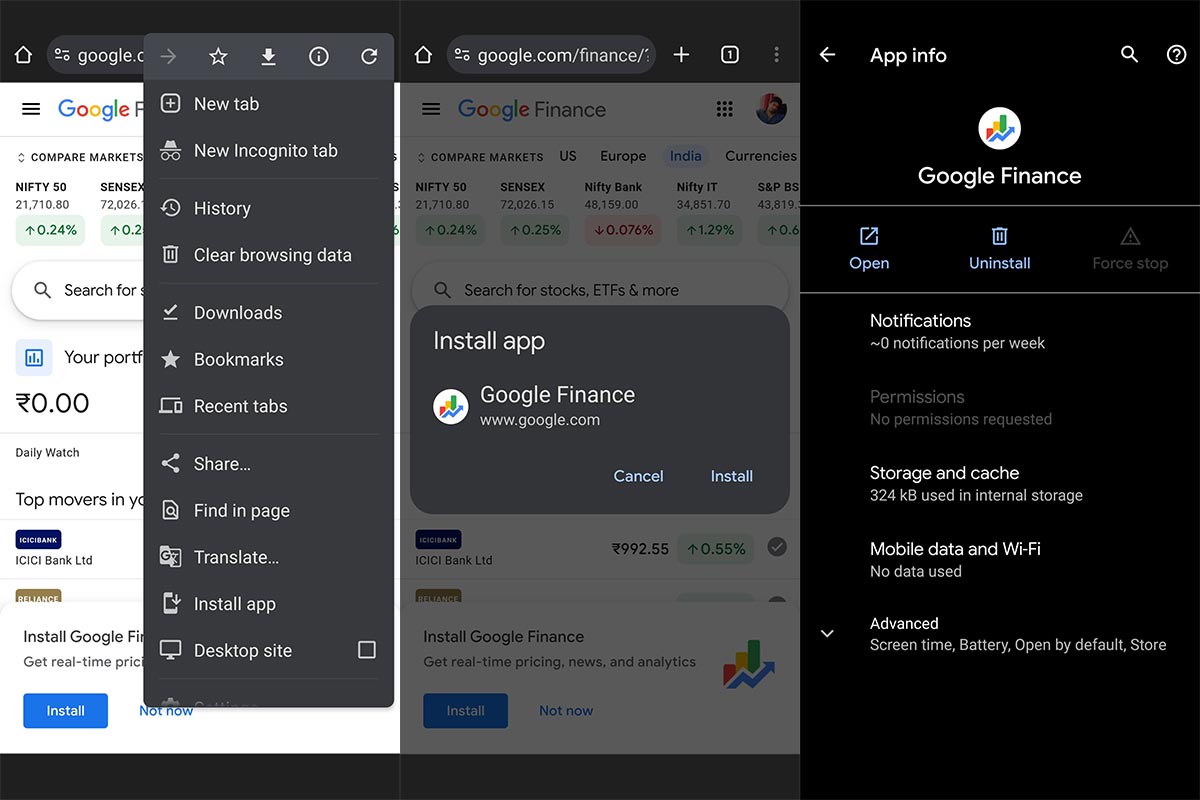This screenshot has width=1200, height=800.
Task: Click the Nifty IT index card
Action: pos(707,211)
